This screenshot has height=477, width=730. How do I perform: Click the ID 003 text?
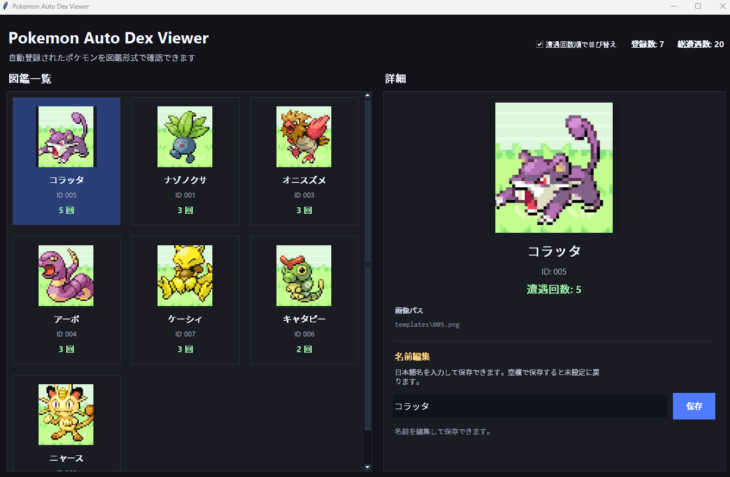click(304, 195)
